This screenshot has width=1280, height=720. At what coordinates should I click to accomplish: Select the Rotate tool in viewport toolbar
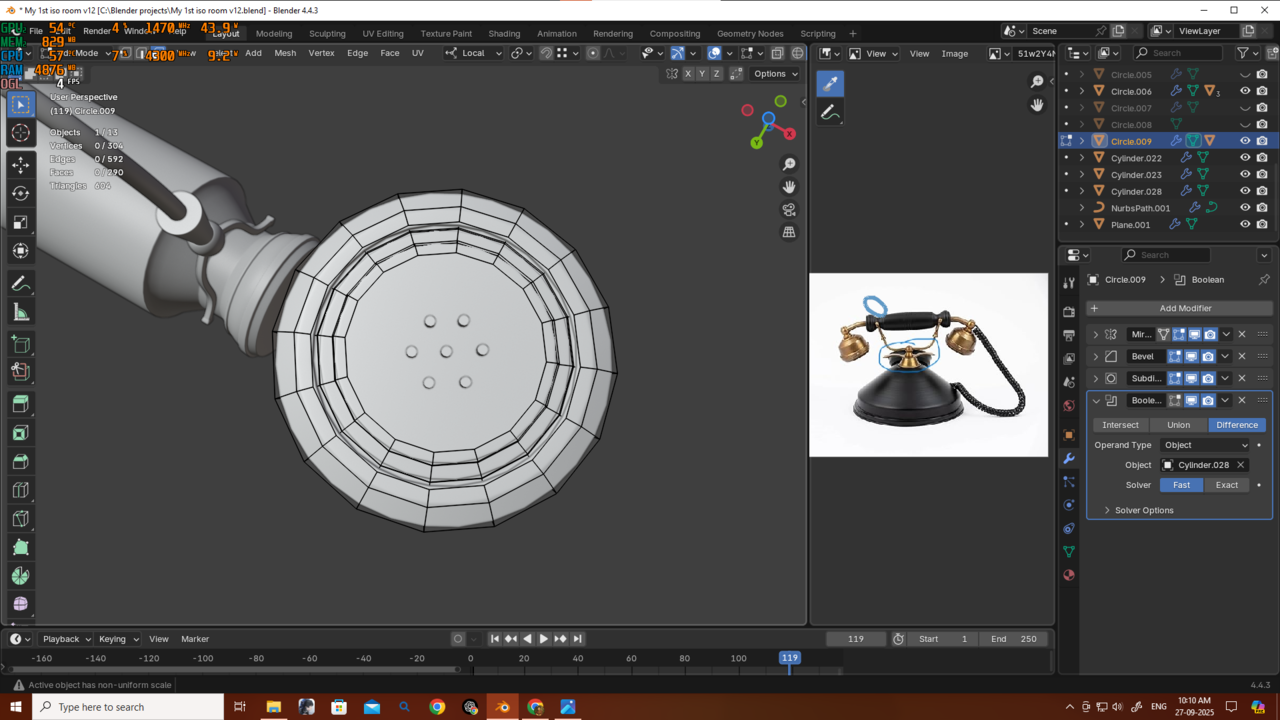20,193
